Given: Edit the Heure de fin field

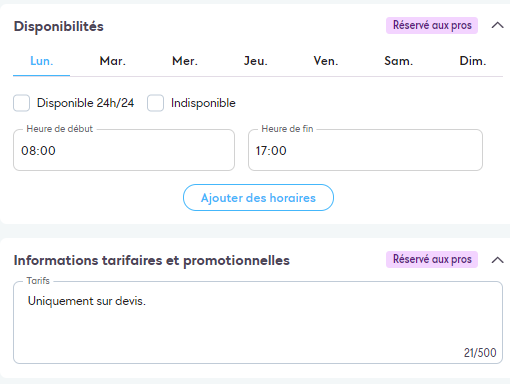Looking at the screenshot, I should 365,150.
